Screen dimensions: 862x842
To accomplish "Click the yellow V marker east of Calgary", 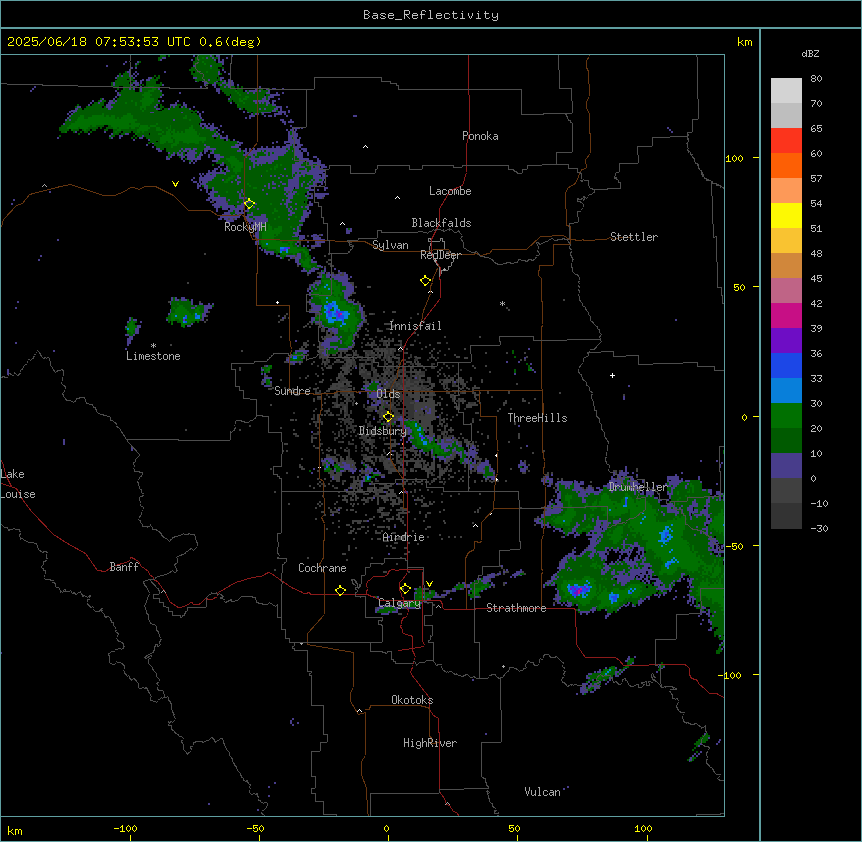I will pos(429,584).
